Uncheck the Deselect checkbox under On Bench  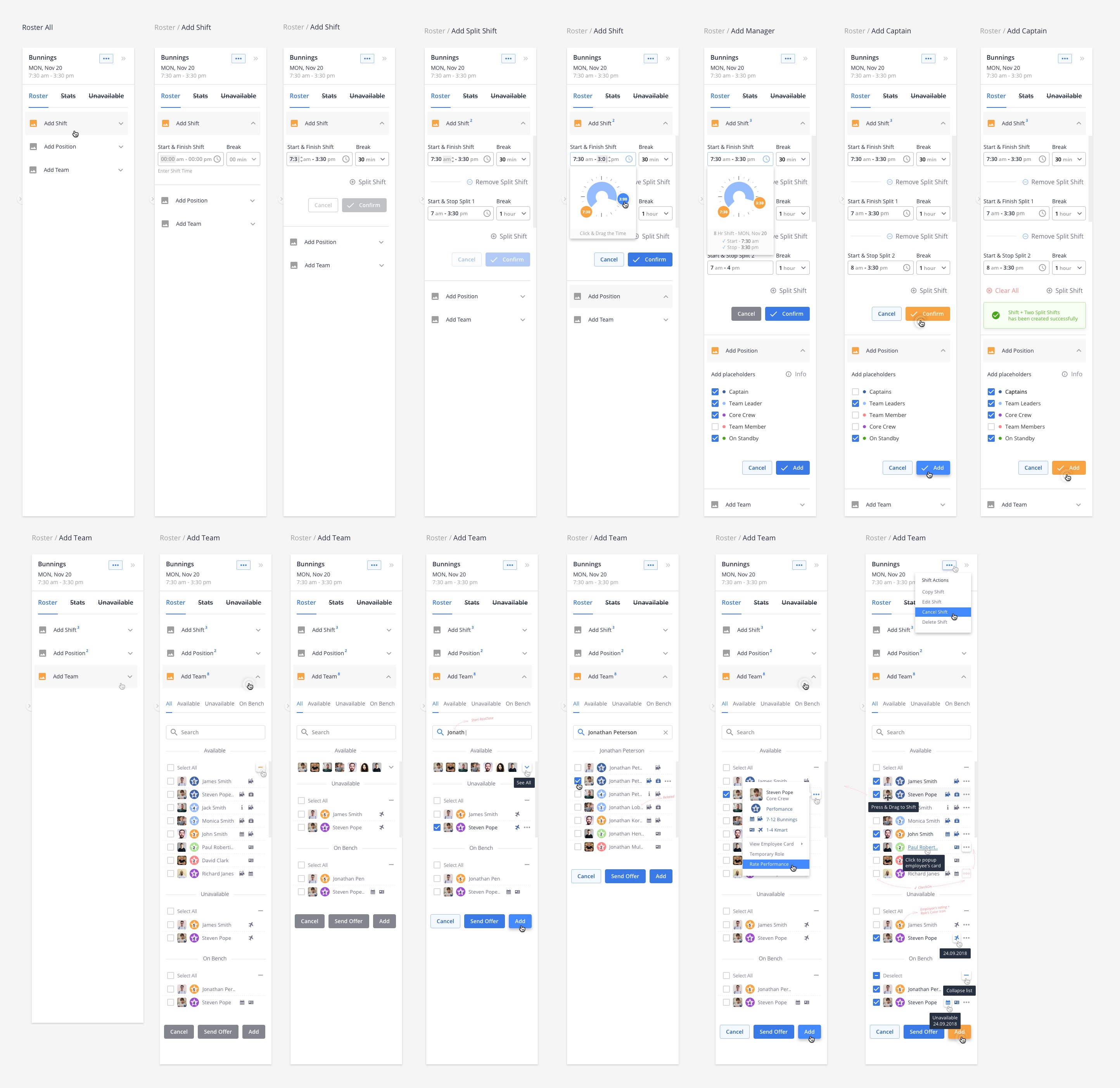coord(876,976)
